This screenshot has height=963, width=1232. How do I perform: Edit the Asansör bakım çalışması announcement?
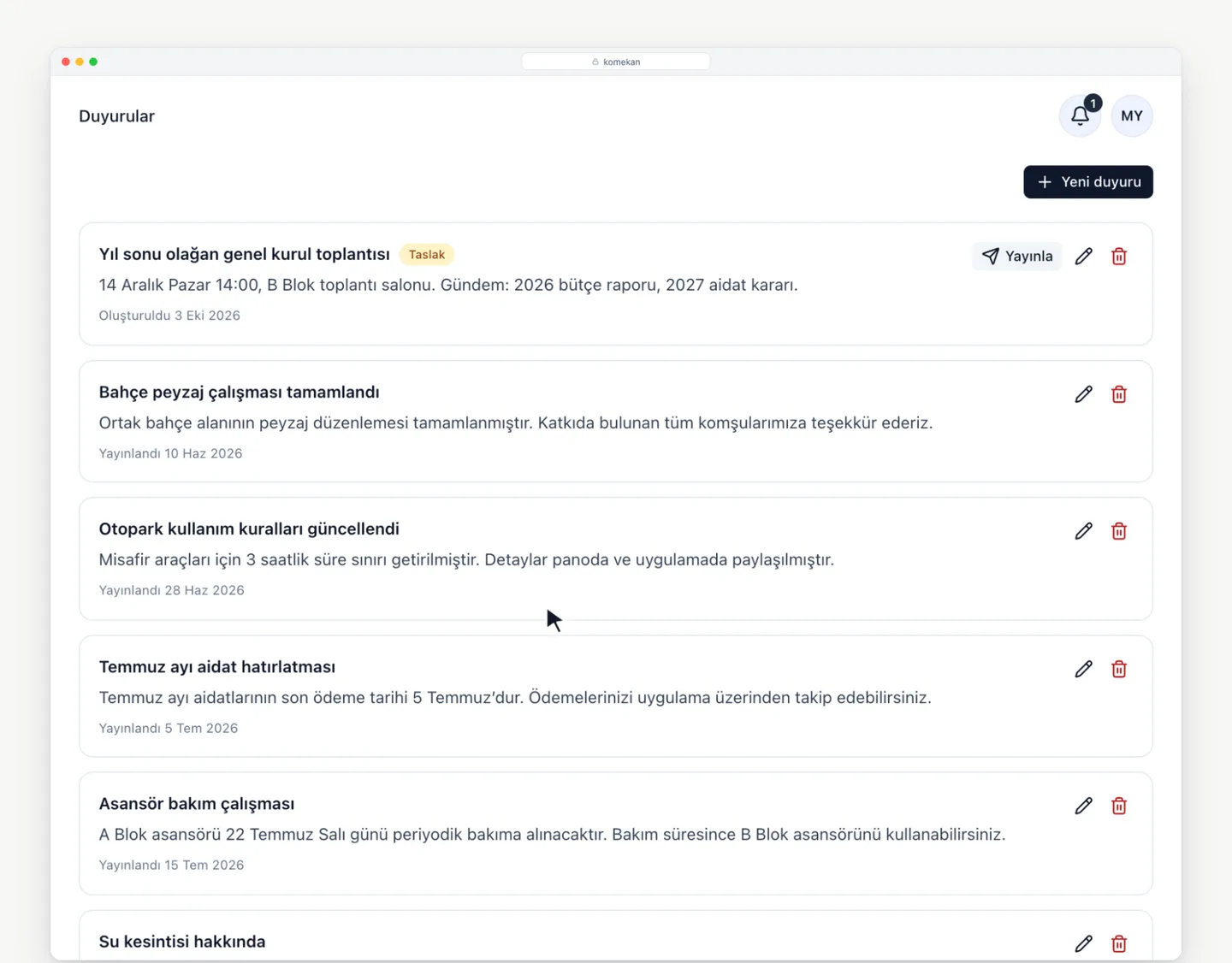tap(1084, 806)
